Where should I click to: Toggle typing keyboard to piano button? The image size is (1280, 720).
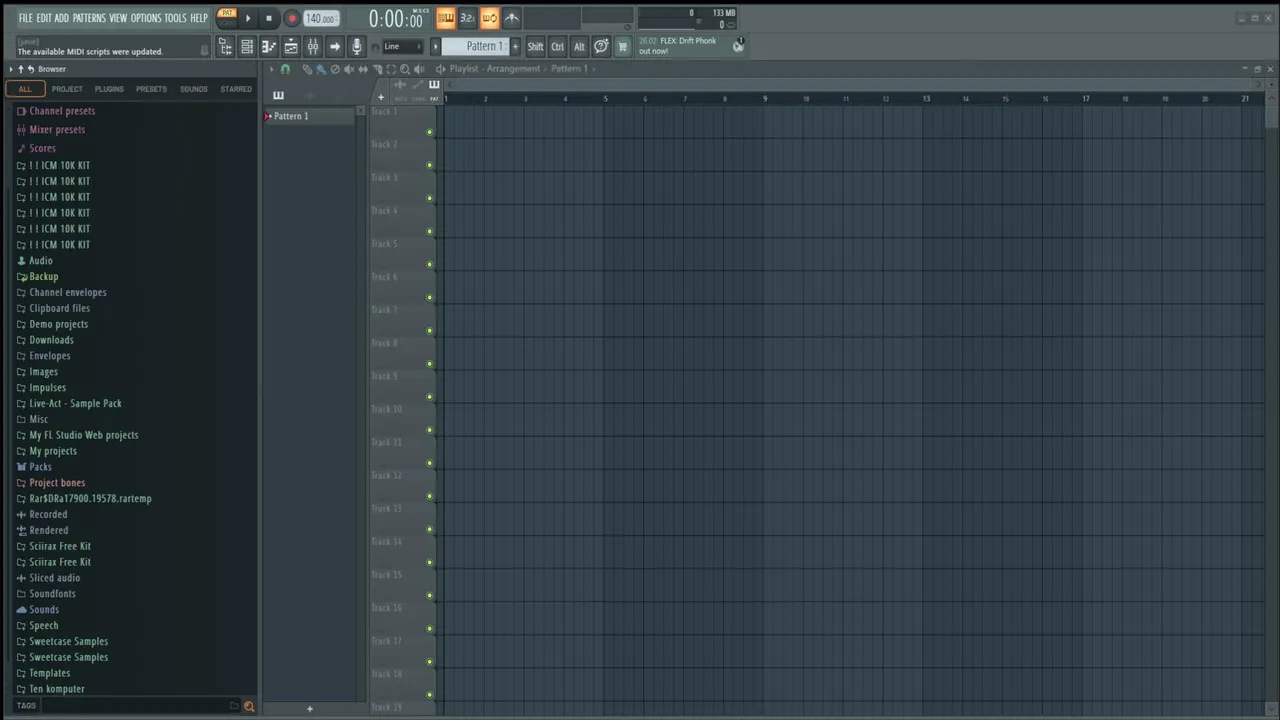coord(446,18)
